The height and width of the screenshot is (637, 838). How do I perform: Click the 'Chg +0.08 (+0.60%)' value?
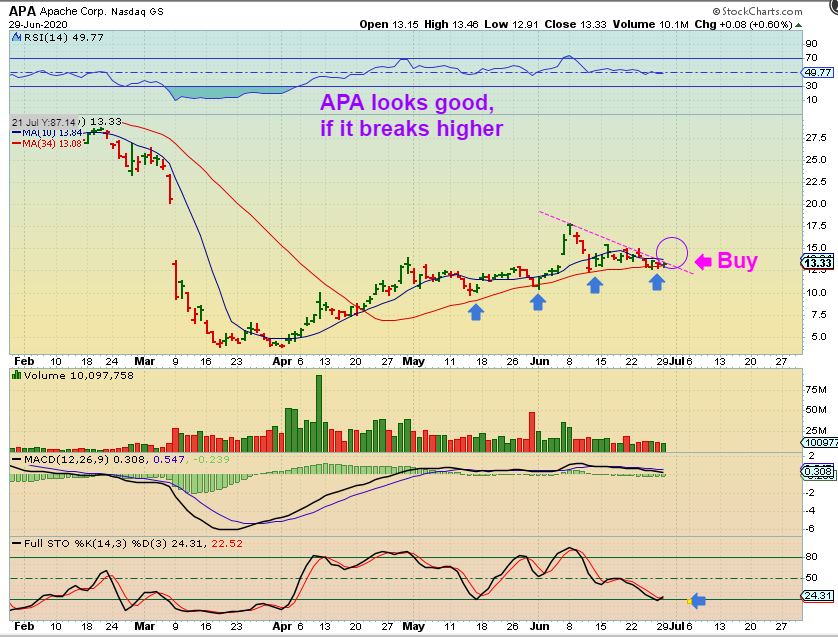coord(743,25)
